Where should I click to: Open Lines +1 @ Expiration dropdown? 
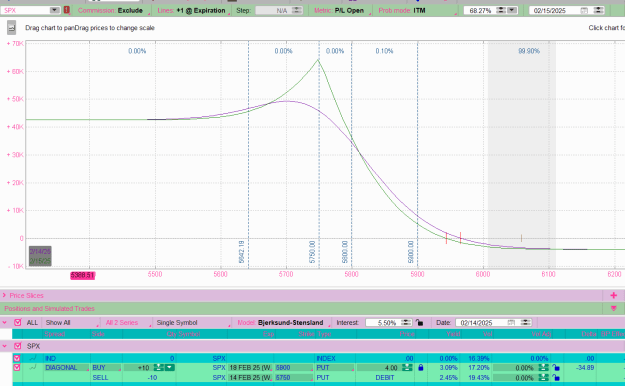pyautogui.click(x=194, y=10)
